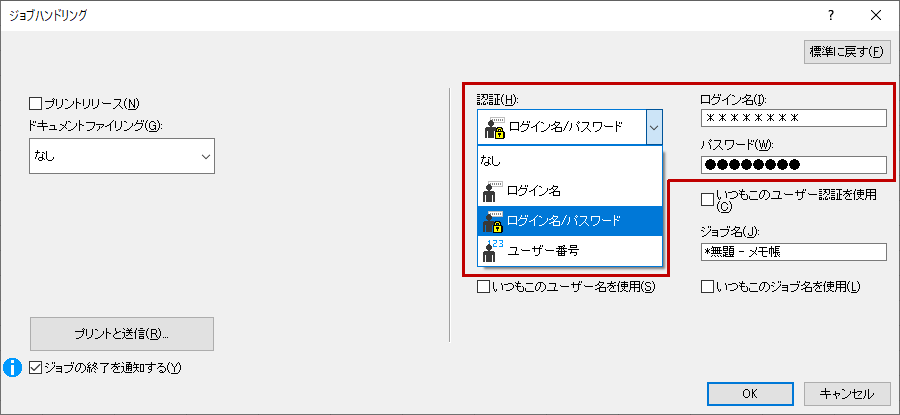Click the lock-person icon in highlighted ログイン名/パスワード option

click(x=492, y=221)
